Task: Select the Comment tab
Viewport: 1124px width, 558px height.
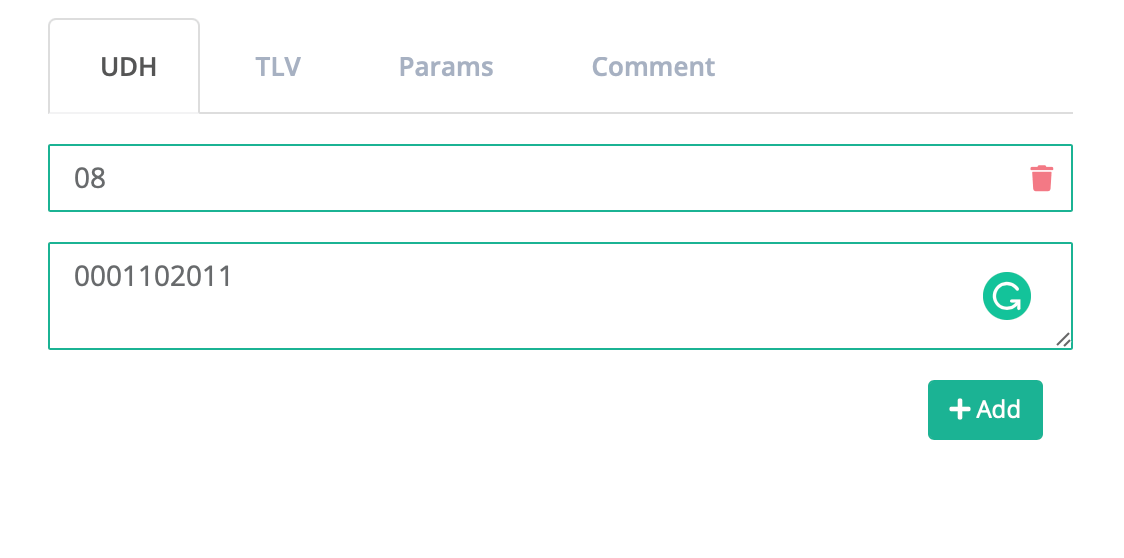Action: (653, 67)
